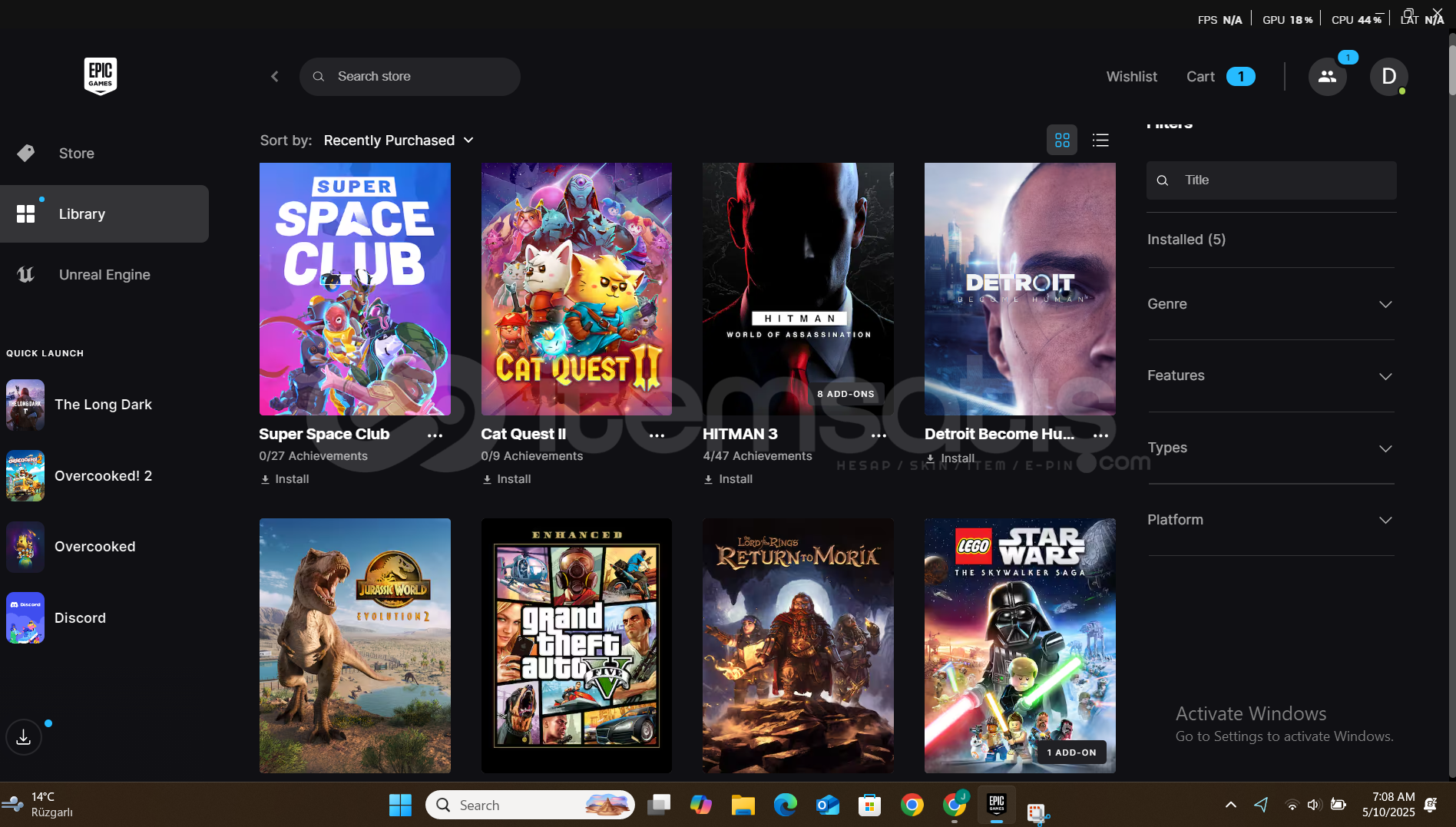Click the Unreal Engine logo icon
The image size is (1456, 827).
[26, 275]
